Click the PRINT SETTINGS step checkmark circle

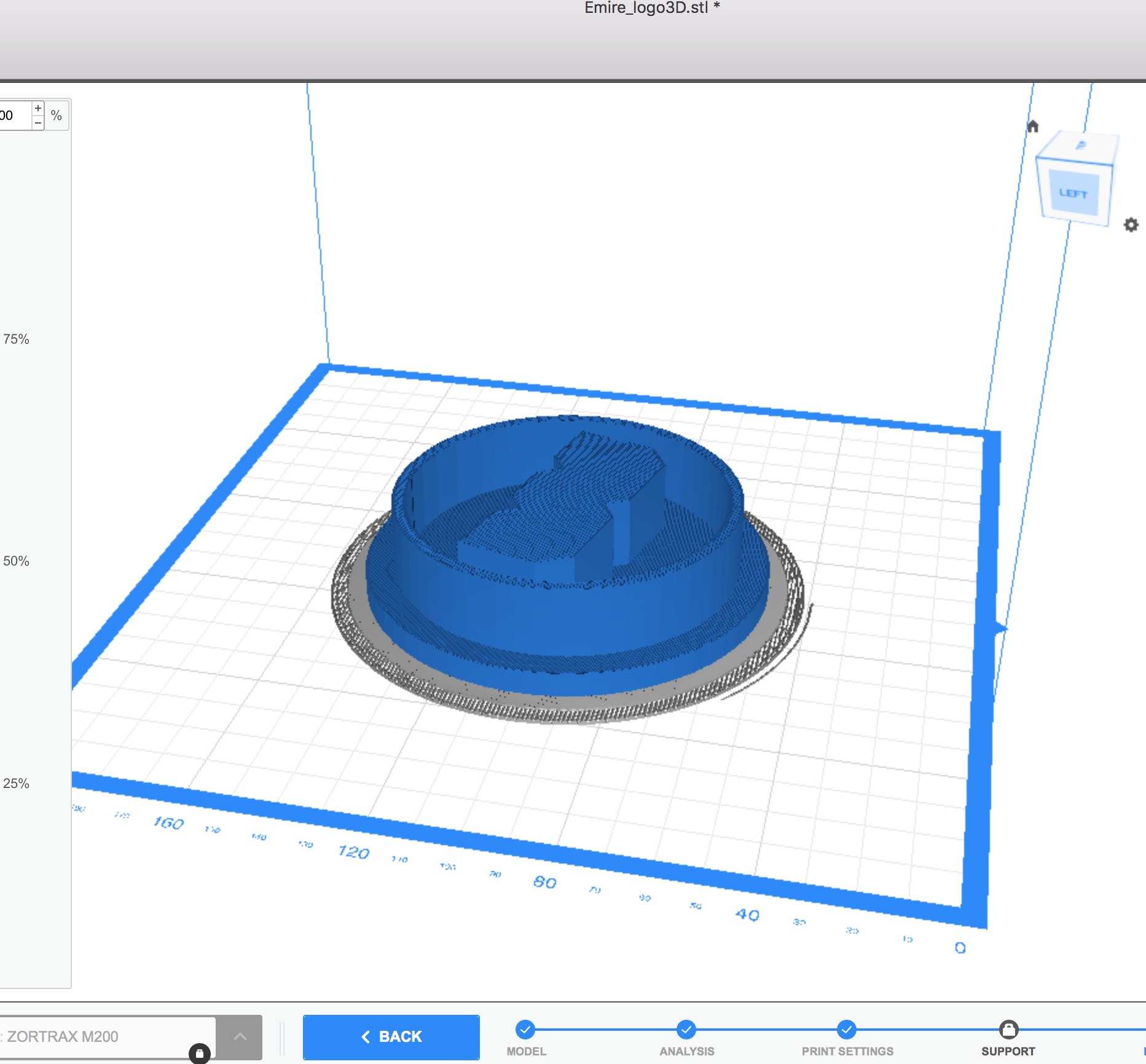[x=847, y=1029]
